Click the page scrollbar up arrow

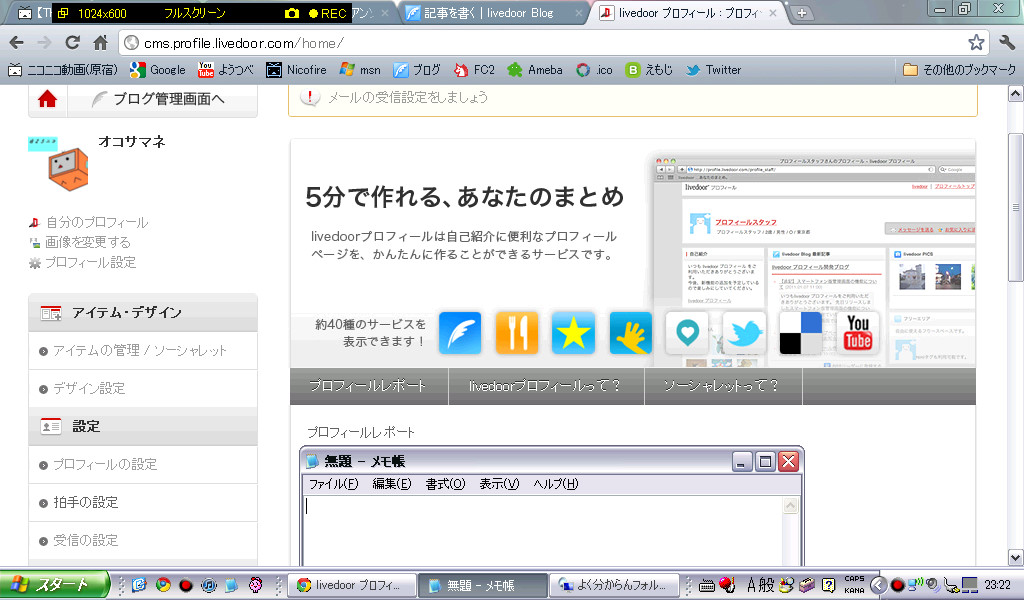click(1016, 94)
